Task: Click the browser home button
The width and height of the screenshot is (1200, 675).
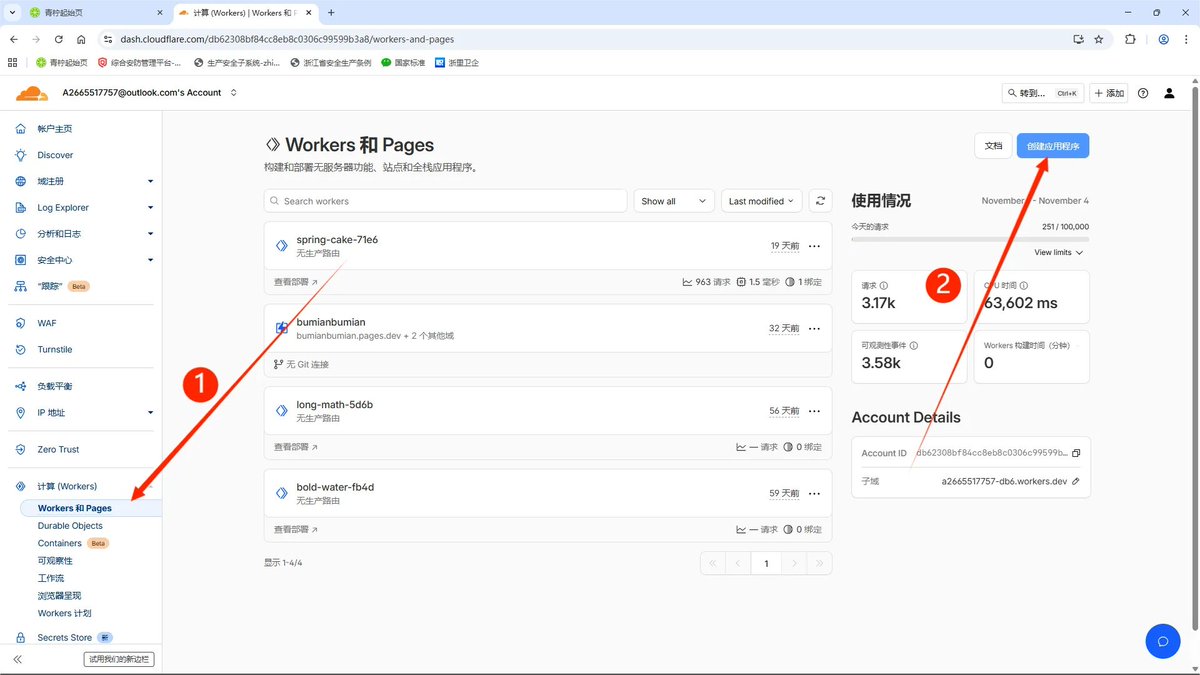Action: pos(81,39)
